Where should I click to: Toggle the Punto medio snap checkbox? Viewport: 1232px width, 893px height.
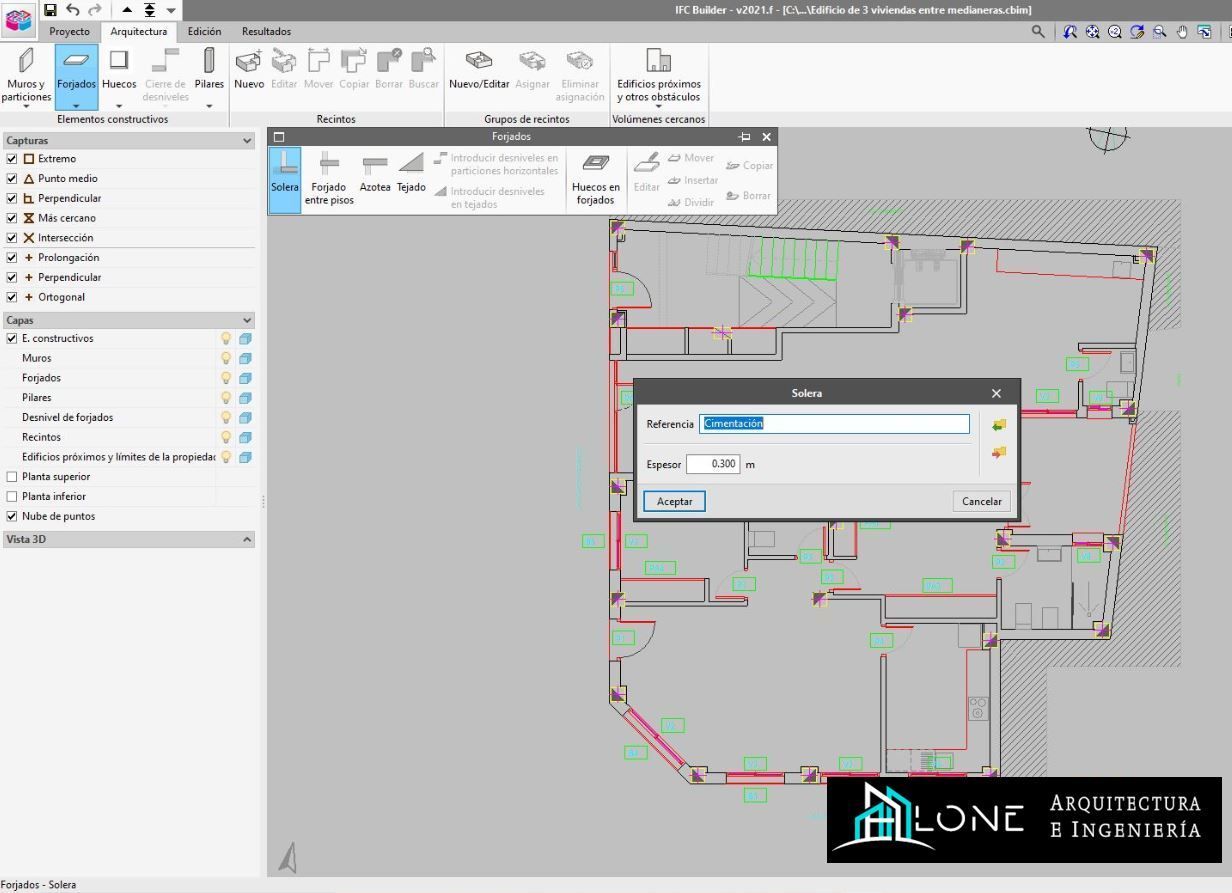click(12, 179)
